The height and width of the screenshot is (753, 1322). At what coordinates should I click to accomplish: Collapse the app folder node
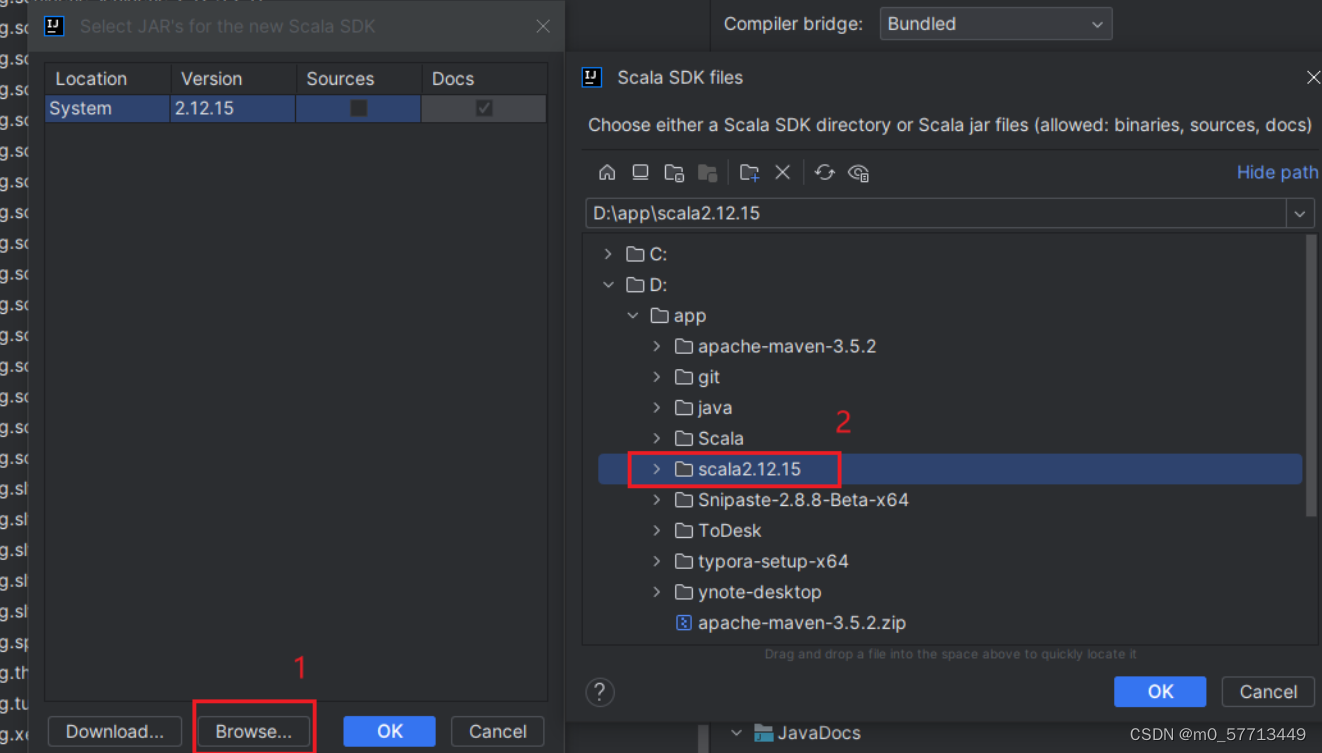coord(632,316)
